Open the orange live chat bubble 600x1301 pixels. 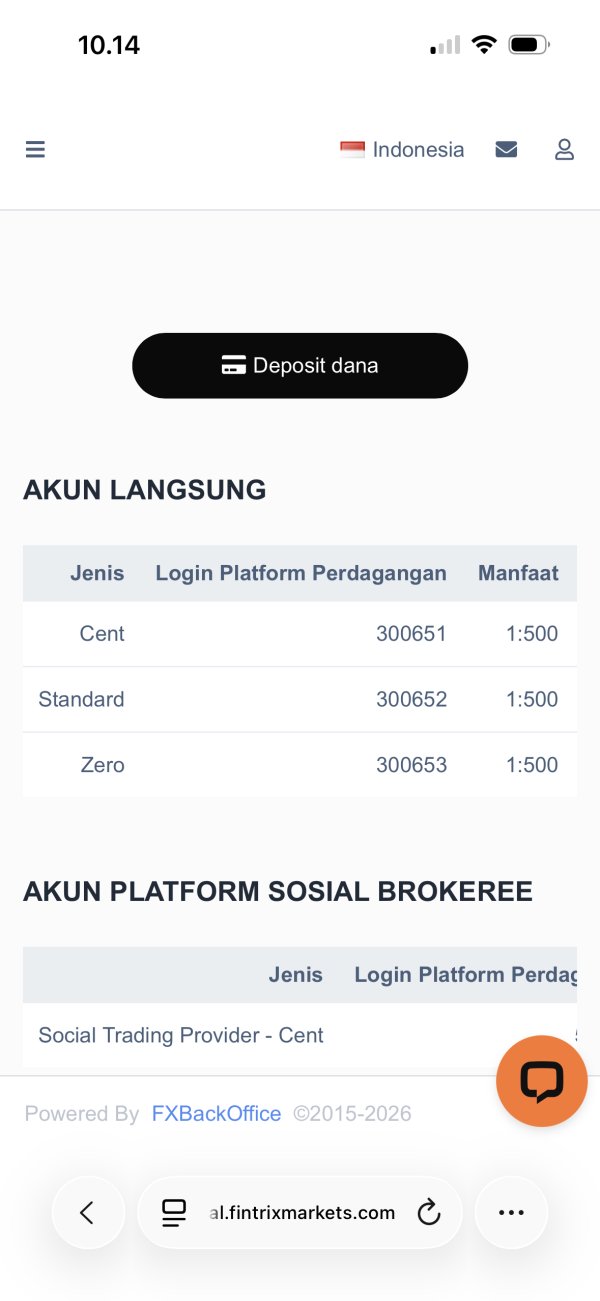pos(541,1081)
